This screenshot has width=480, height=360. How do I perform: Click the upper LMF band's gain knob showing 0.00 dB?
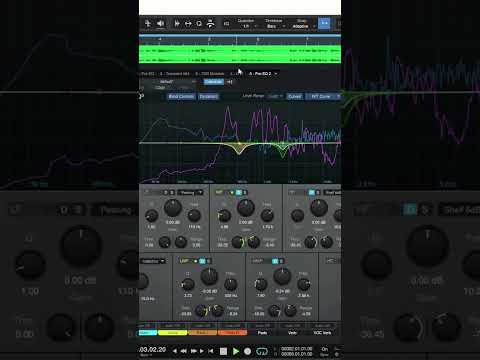(x=246, y=208)
